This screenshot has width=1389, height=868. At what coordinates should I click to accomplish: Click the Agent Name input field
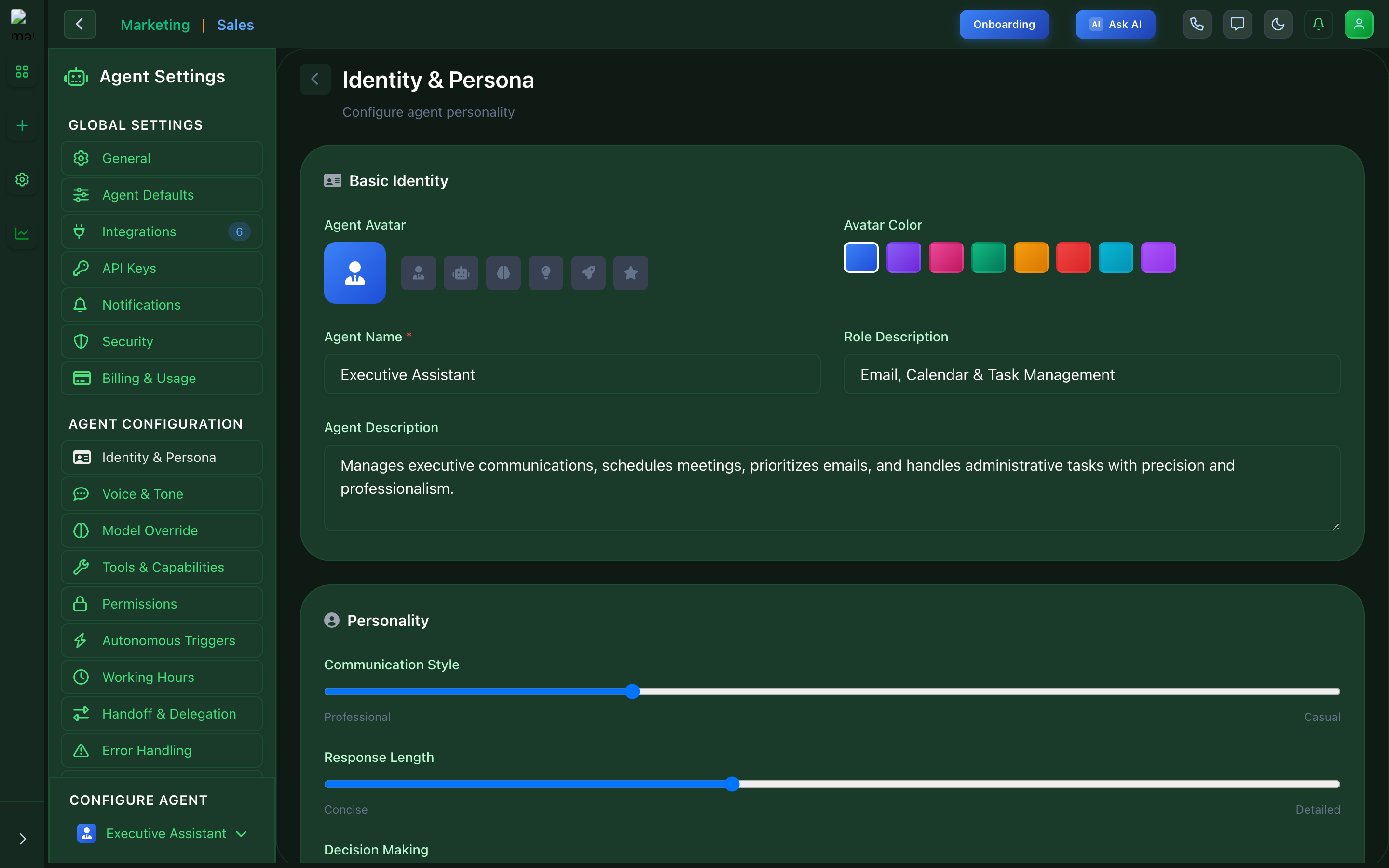[572, 374]
